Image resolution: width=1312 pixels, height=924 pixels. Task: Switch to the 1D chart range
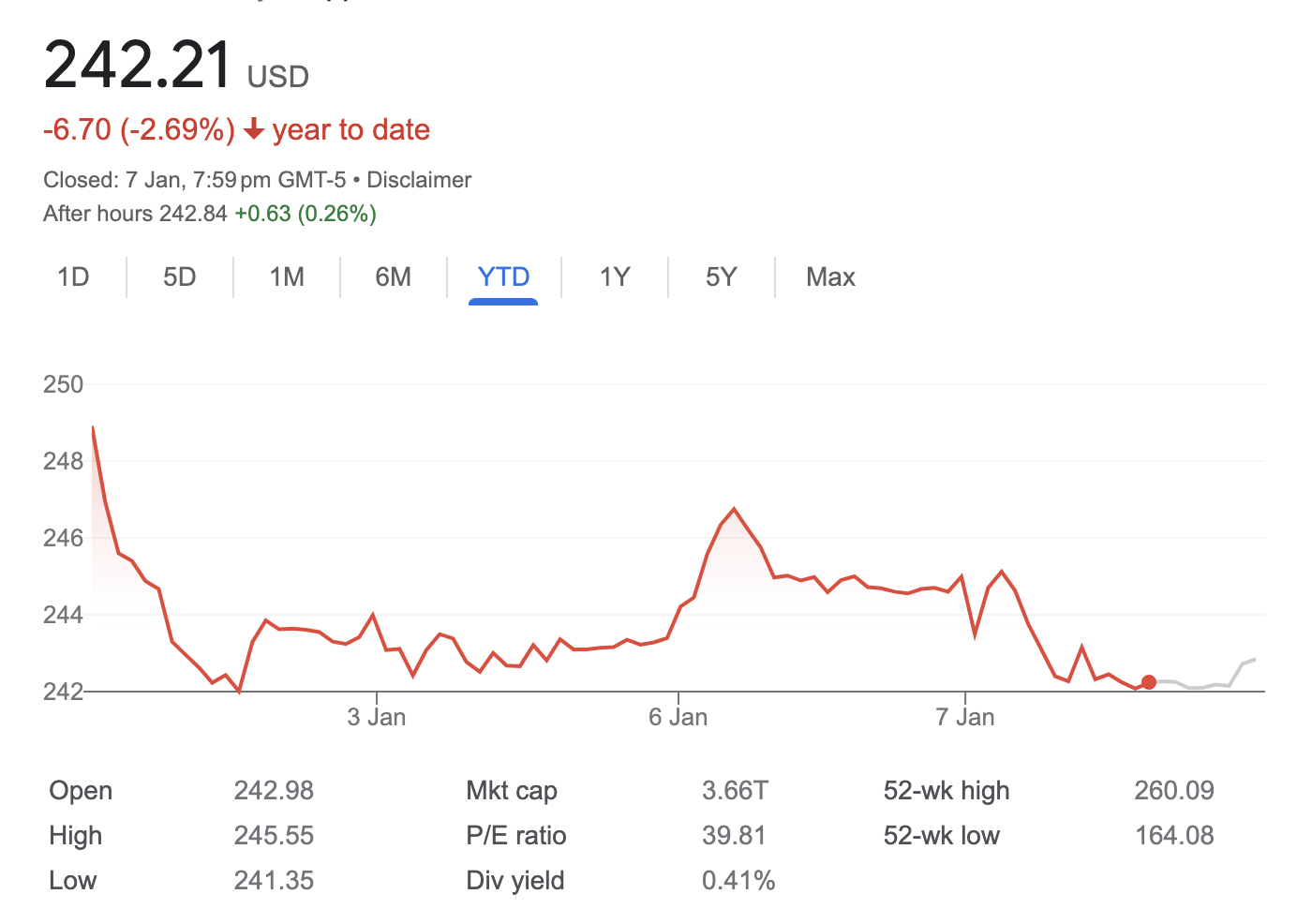(x=73, y=277)
